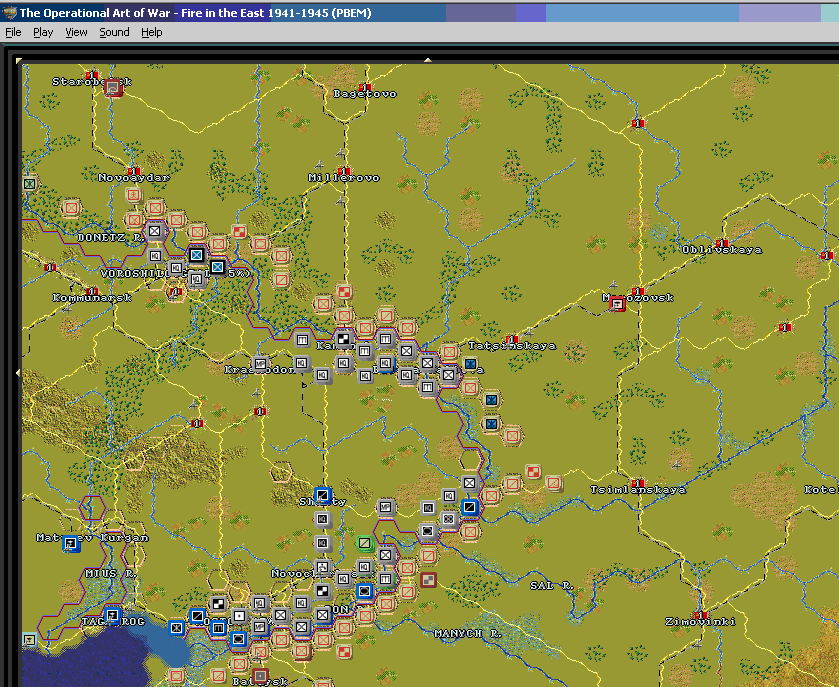Select the blue unit on Taganrog
This screenshot has height=687, width=839.
pyautogui.click(x=112, y=614)
